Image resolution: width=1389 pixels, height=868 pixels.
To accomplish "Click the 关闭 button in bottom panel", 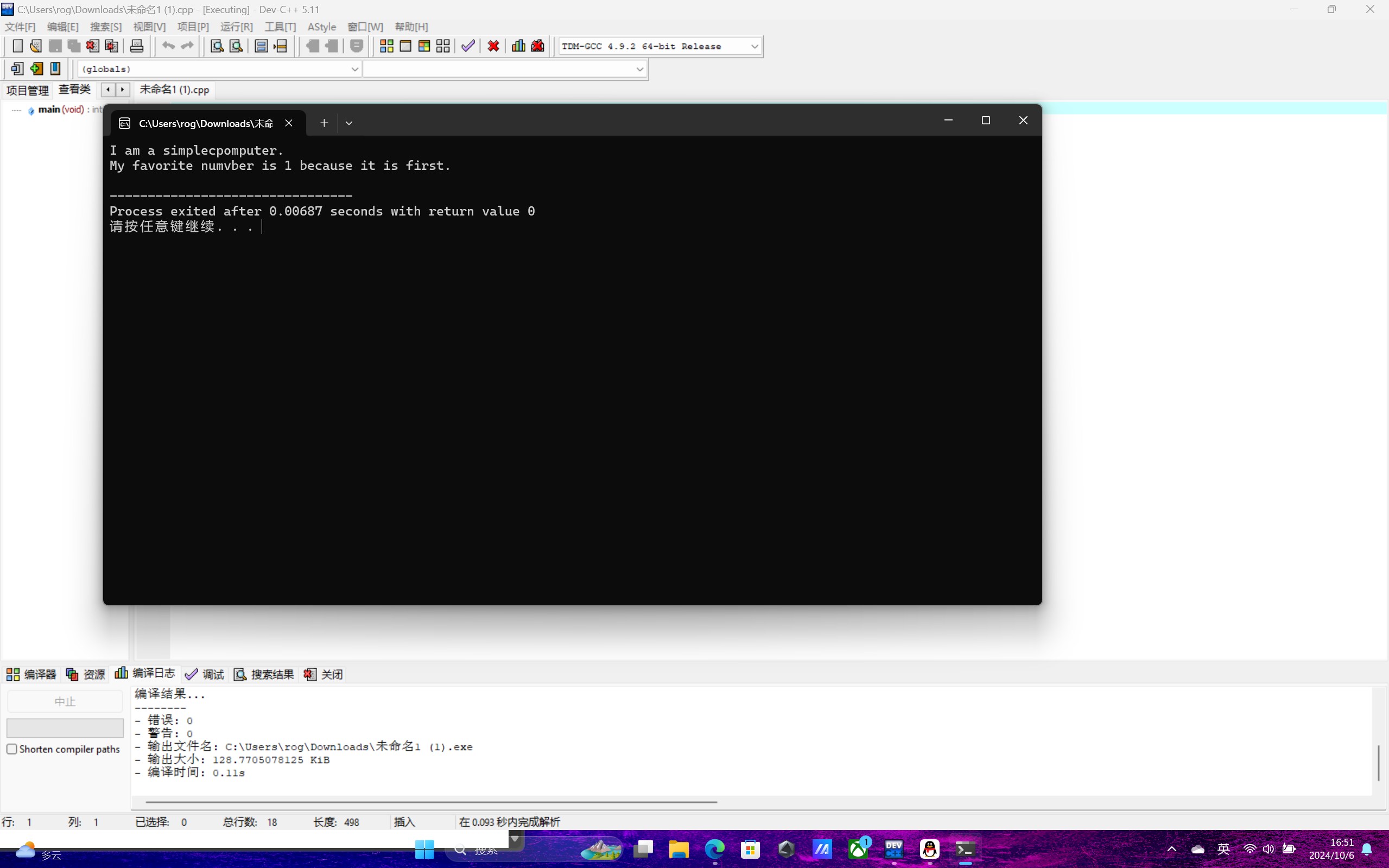I will [324, 674].
